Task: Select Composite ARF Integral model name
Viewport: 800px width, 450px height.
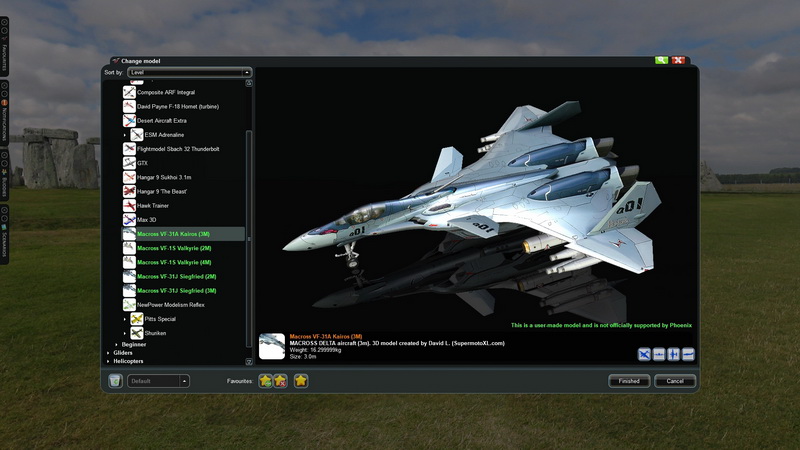Action: pos(166,93)
